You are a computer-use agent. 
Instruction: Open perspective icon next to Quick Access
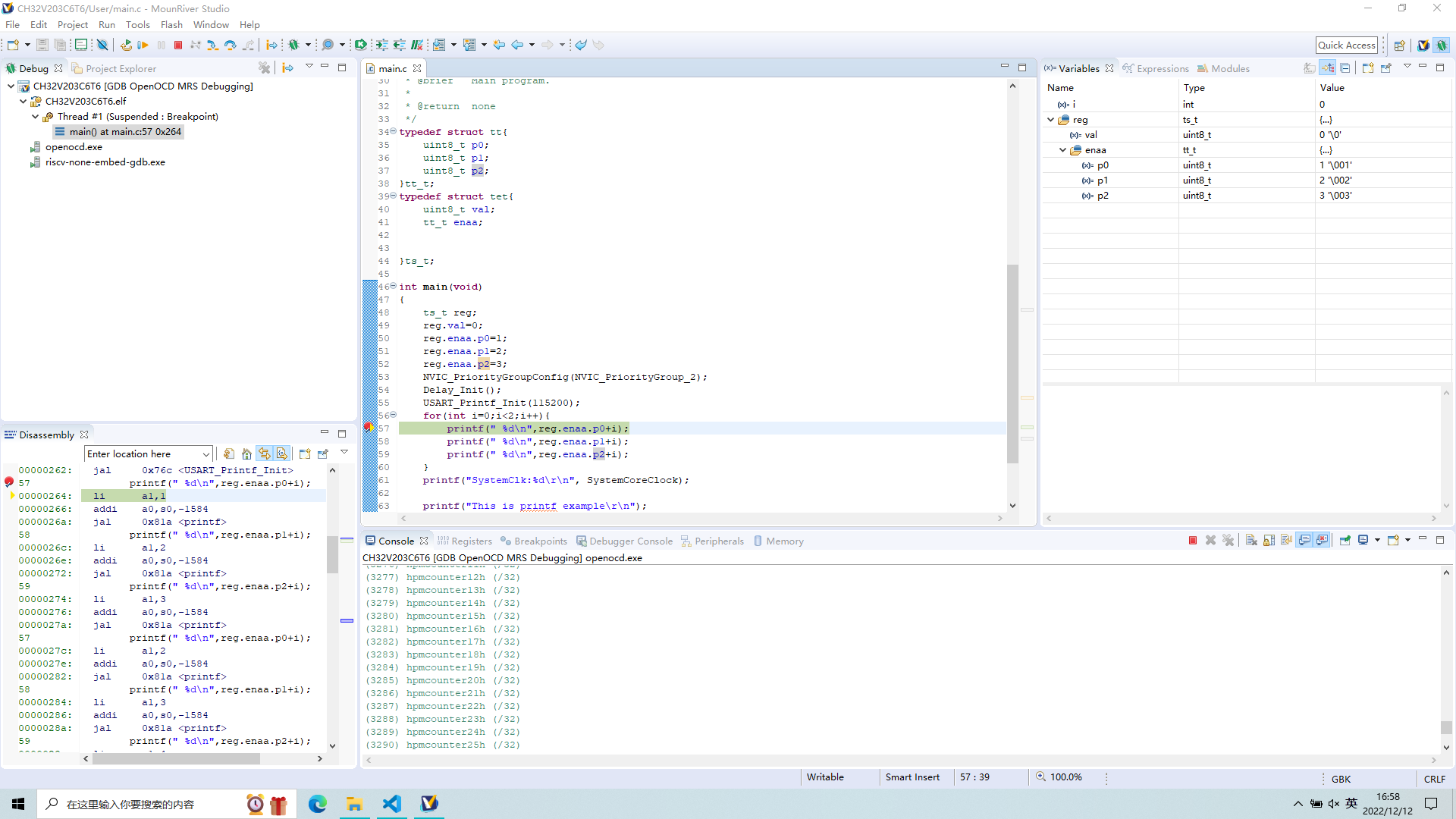pos(1400,45)
